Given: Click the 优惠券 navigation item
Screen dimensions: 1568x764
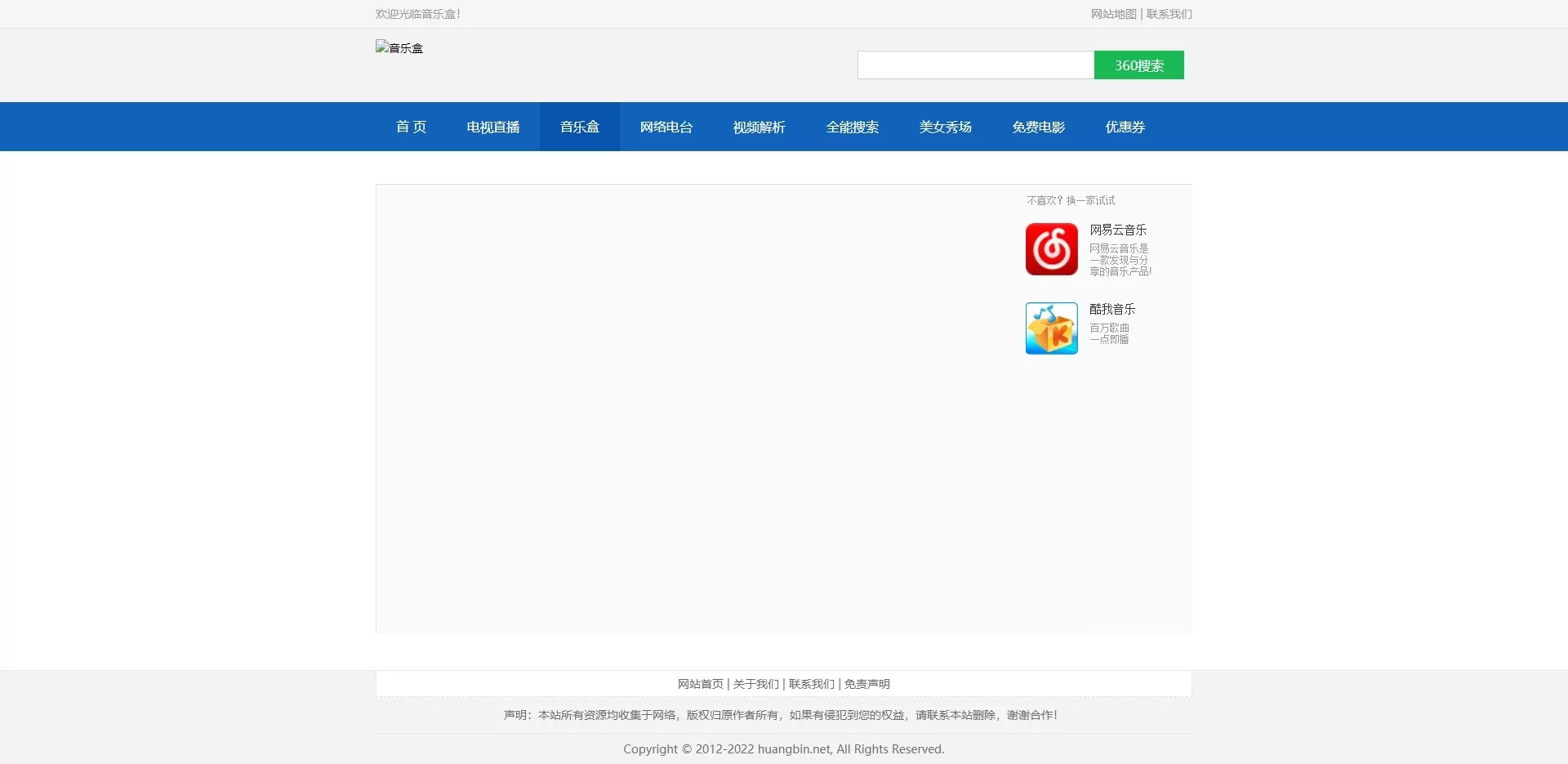Looking at the screenshot, I should [1125, 127].
